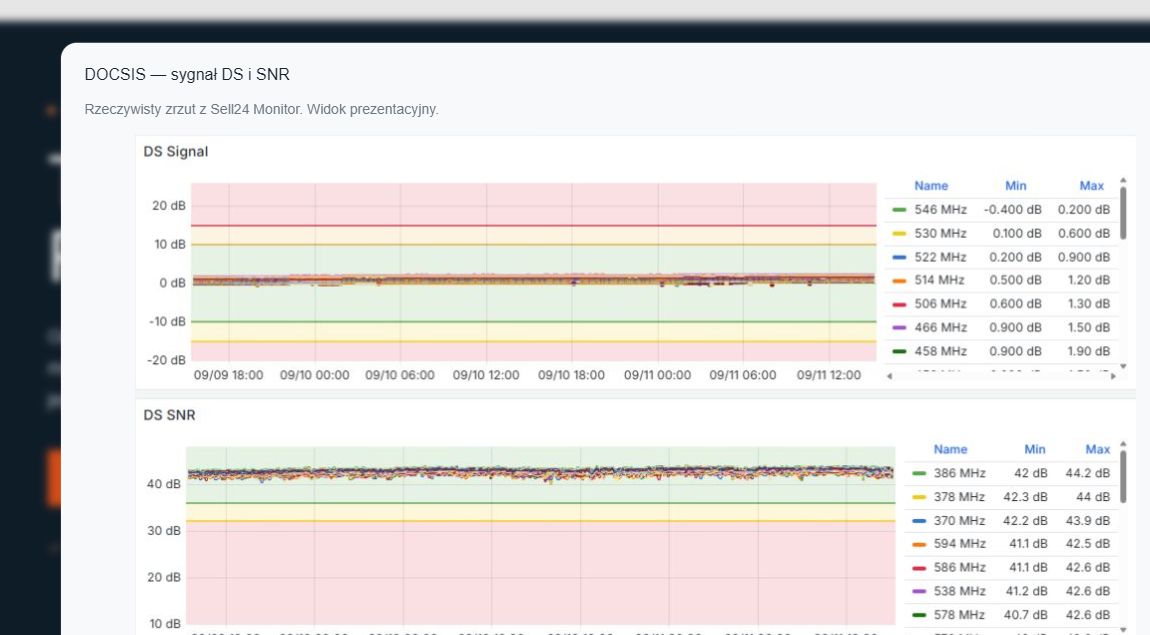The width and height of the screenshot is (1150, 635).
Task: Click the DS Signal legend vertical scrollbar thumb
Action: click(x=1123, y=213)
